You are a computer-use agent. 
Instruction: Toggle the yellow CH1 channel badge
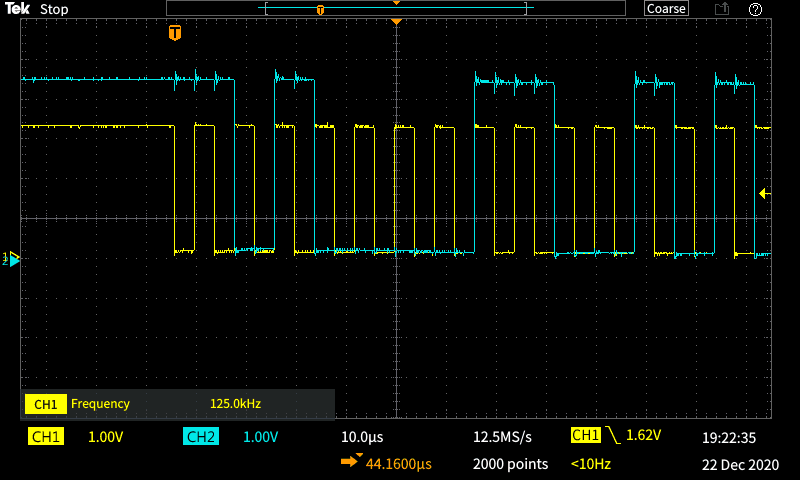46,437
